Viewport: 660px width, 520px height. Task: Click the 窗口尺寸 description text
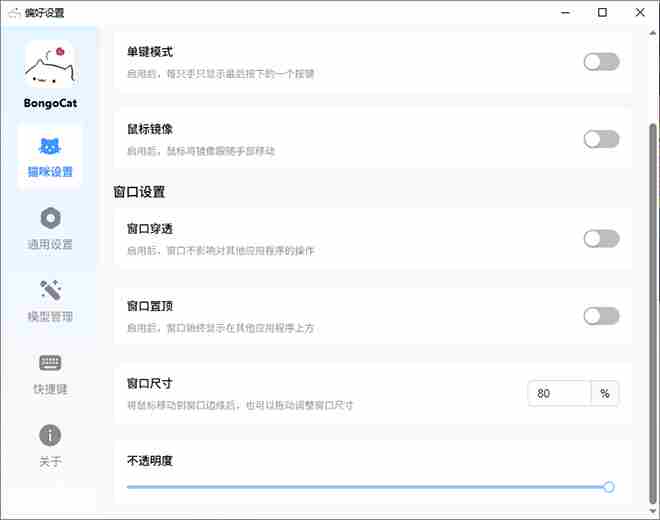(240, 405)
